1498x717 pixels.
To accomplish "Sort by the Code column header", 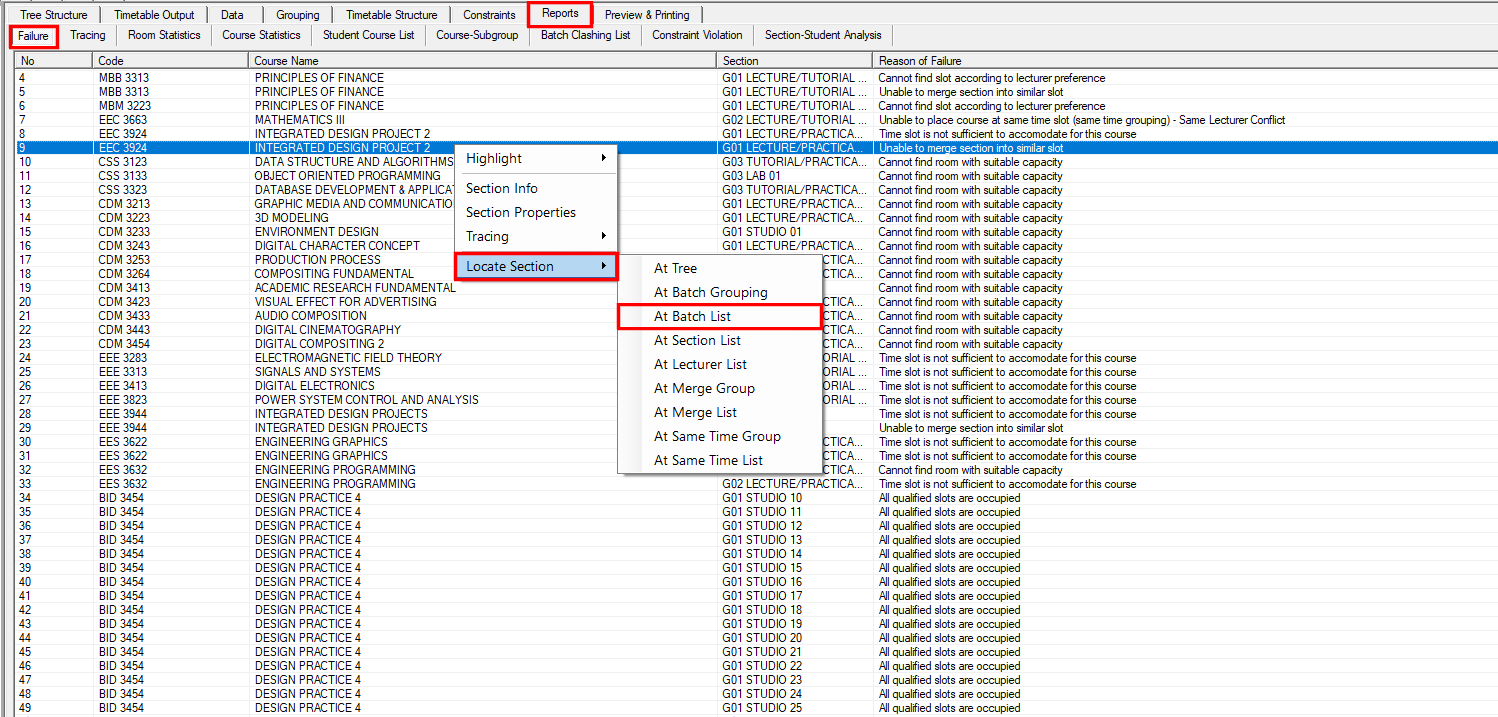I will [x=171, y=61].
